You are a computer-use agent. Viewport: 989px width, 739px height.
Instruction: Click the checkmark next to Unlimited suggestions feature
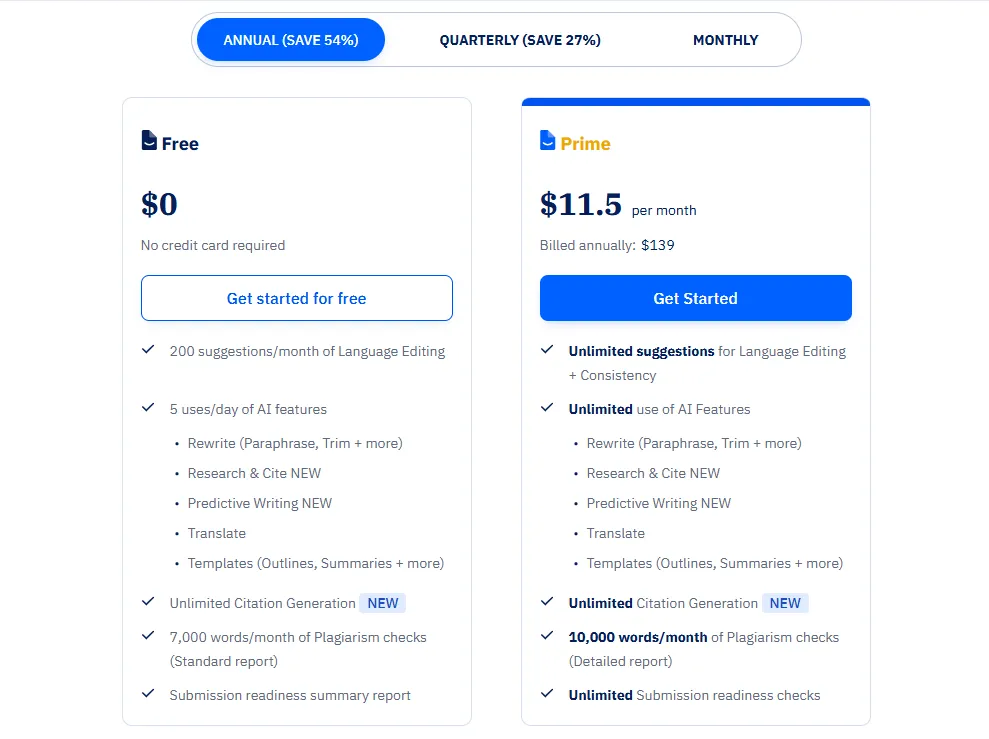coord(546,351)
